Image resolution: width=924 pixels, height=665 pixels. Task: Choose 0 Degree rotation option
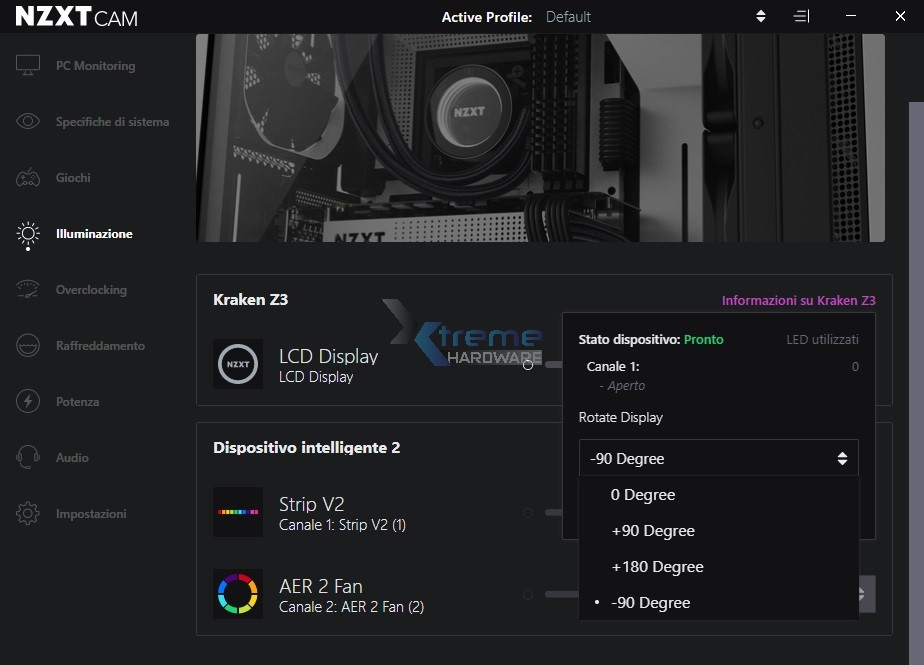point(719,495)
